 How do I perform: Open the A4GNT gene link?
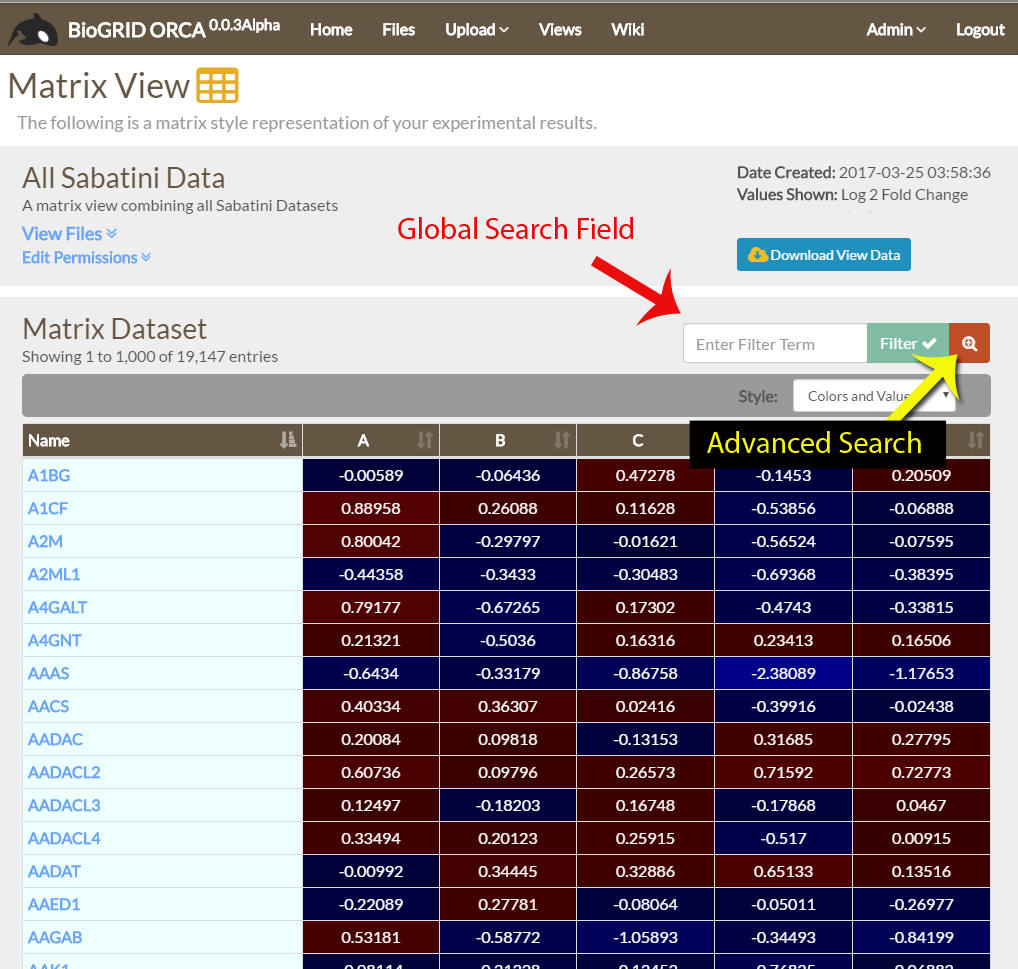[x=55, y=641]
